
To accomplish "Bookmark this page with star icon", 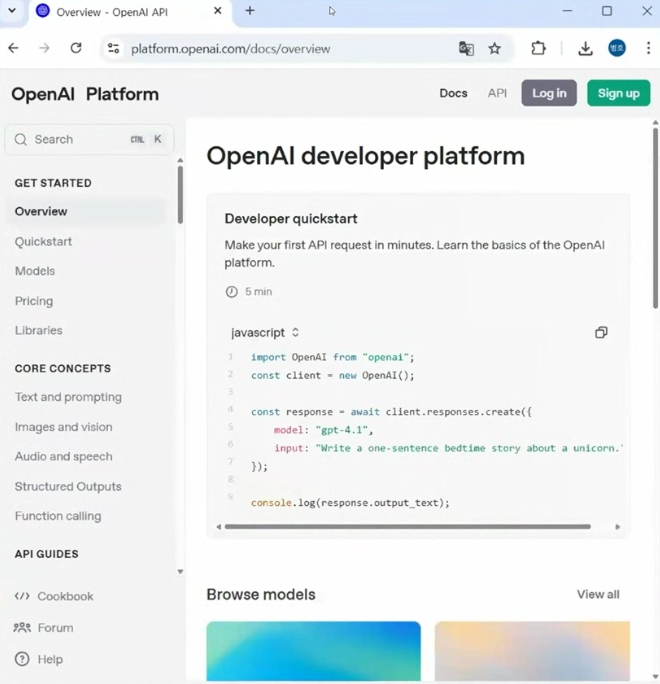I will [494, 48].
